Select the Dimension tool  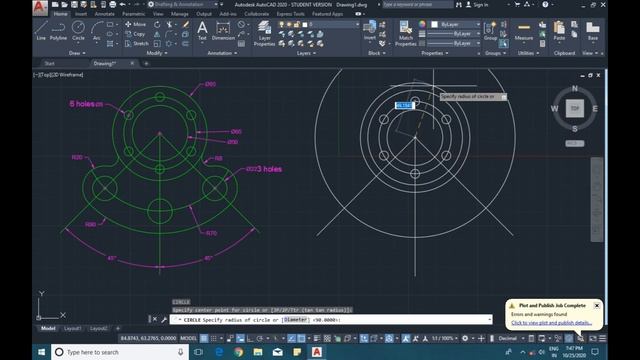(223, 31)
